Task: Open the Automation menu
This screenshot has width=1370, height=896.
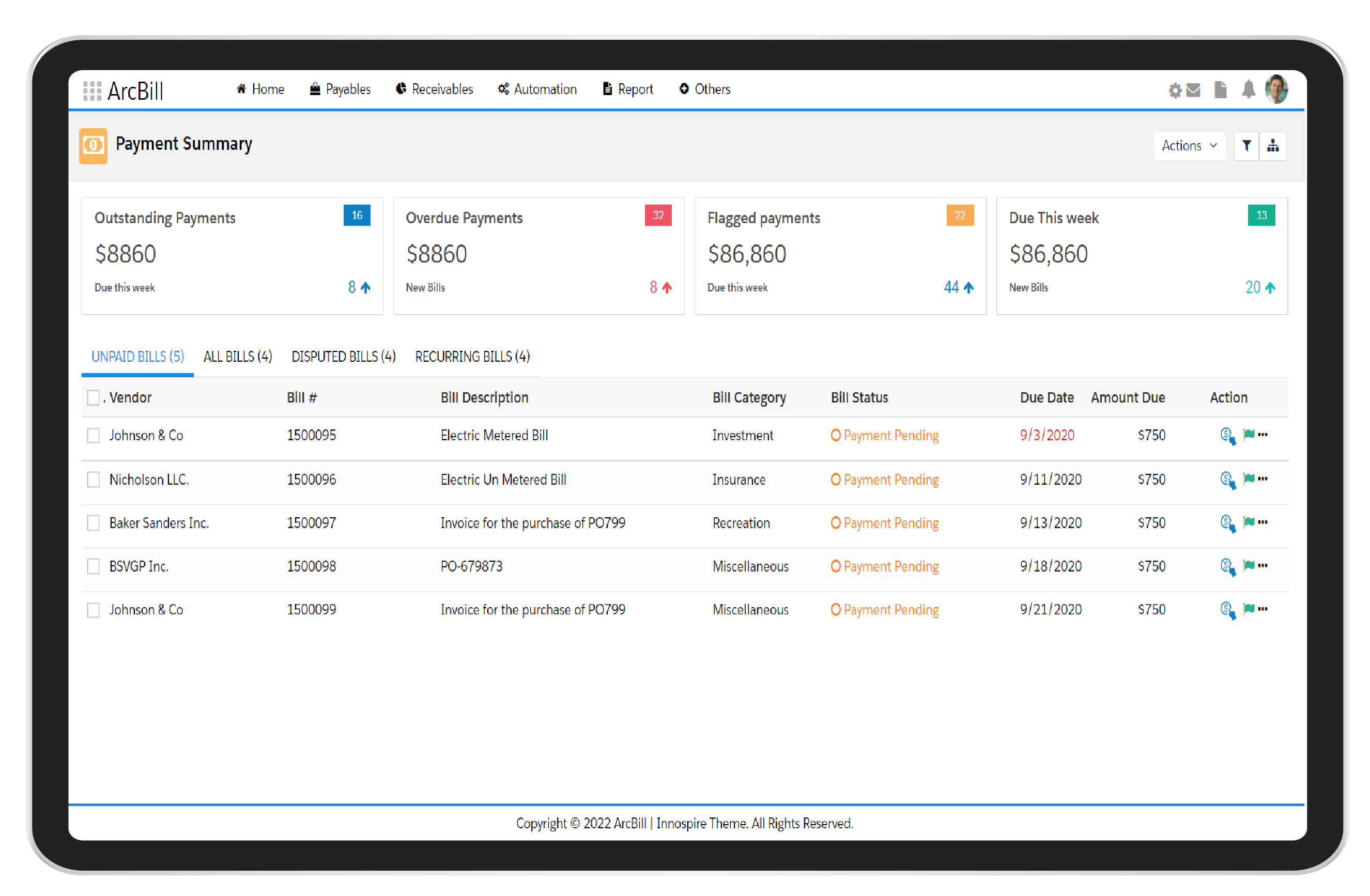Action: 537,89
